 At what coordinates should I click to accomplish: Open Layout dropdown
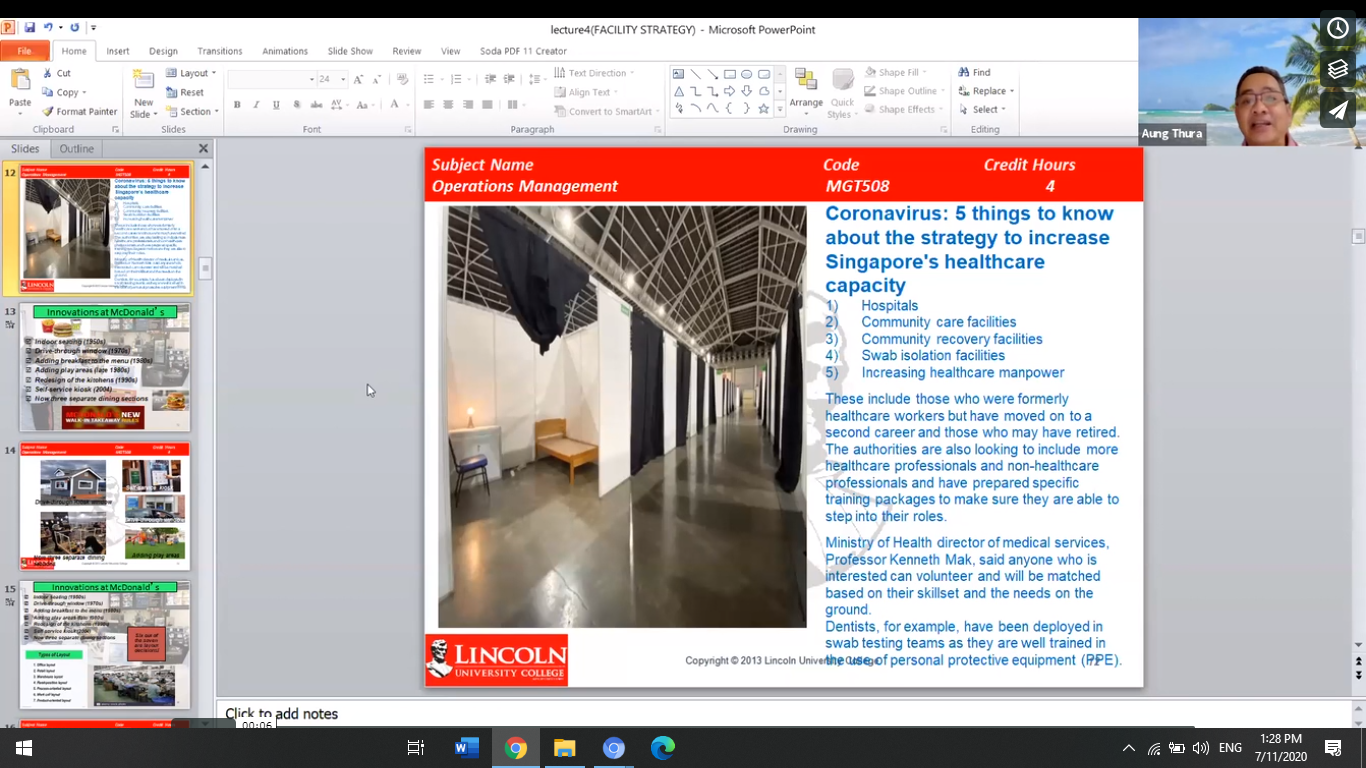click(x=190, y=73)
